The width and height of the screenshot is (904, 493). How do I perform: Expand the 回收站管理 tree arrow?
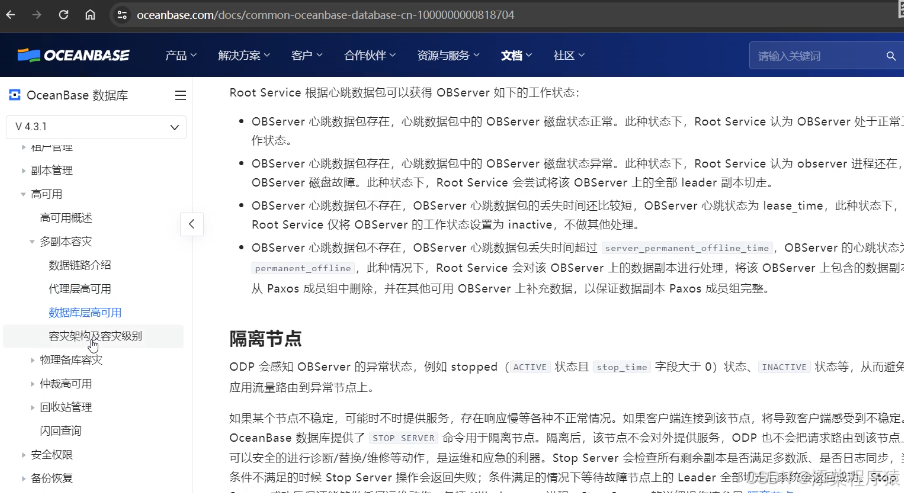tap(32, 407)
